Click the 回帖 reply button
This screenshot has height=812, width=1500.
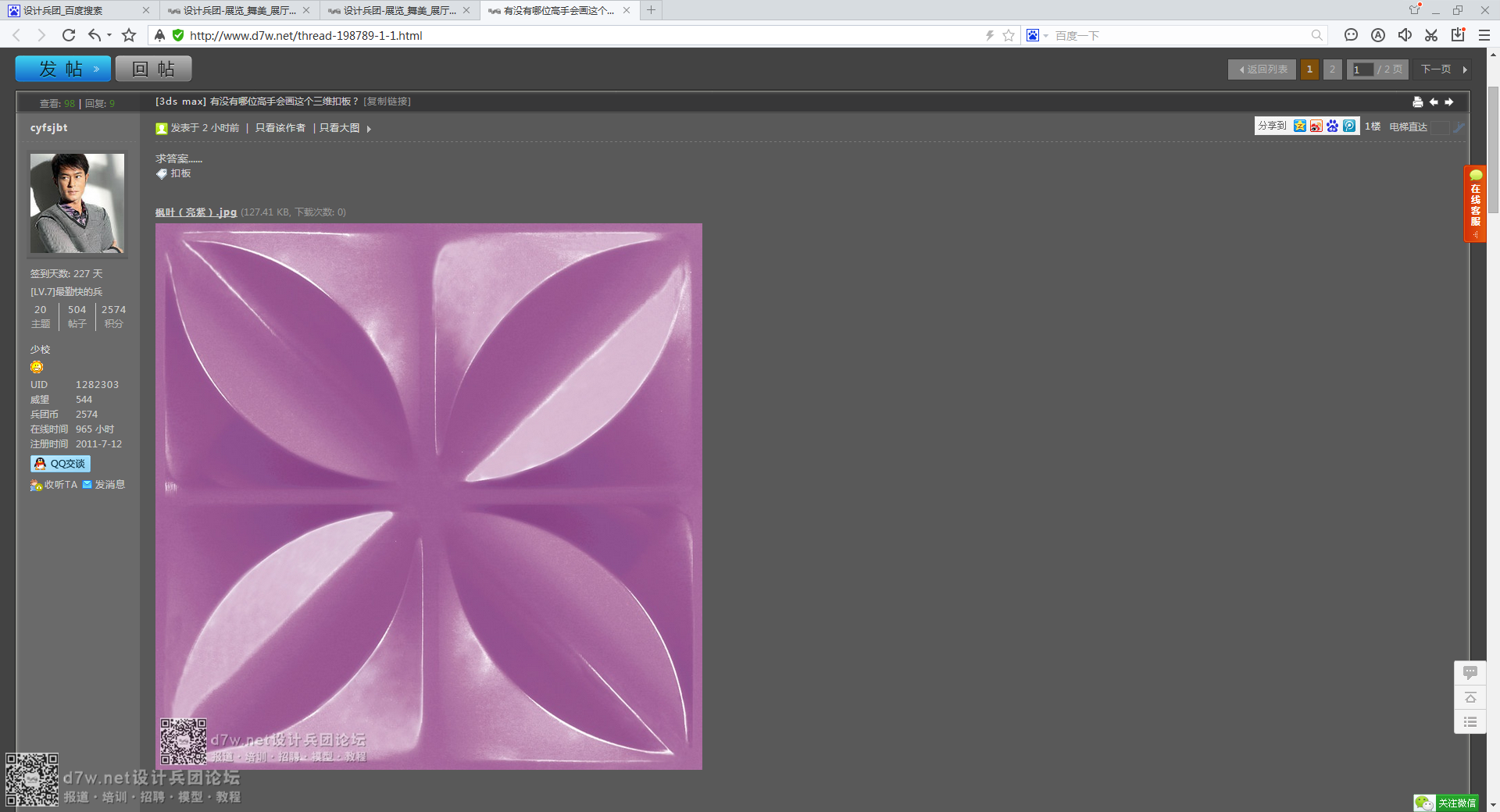click(x=153, y=69)
